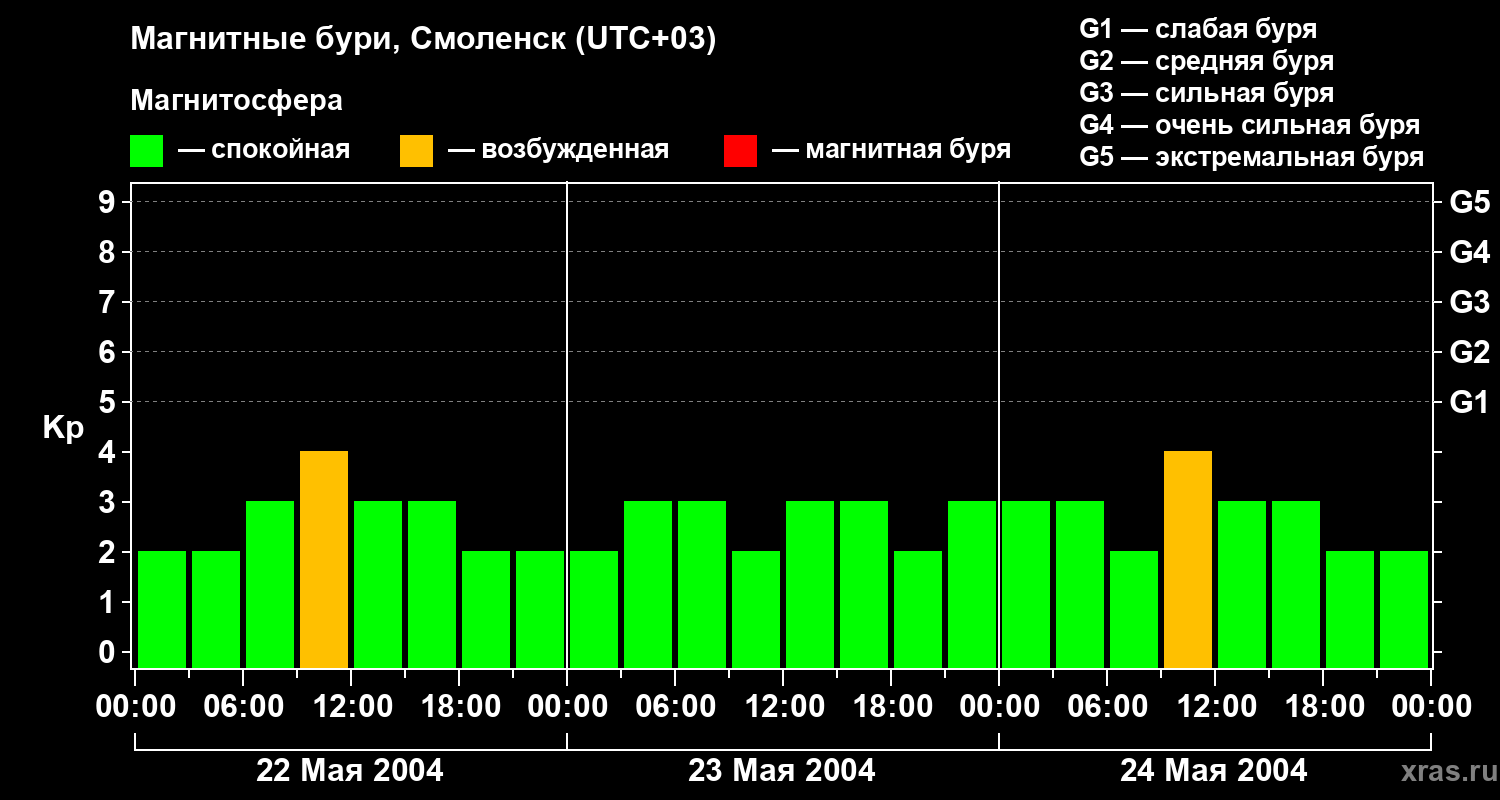Click the '23 Мая 2004' date label
The height and width of the screenshot is (800, 1500).
click(x=782, y=770)
